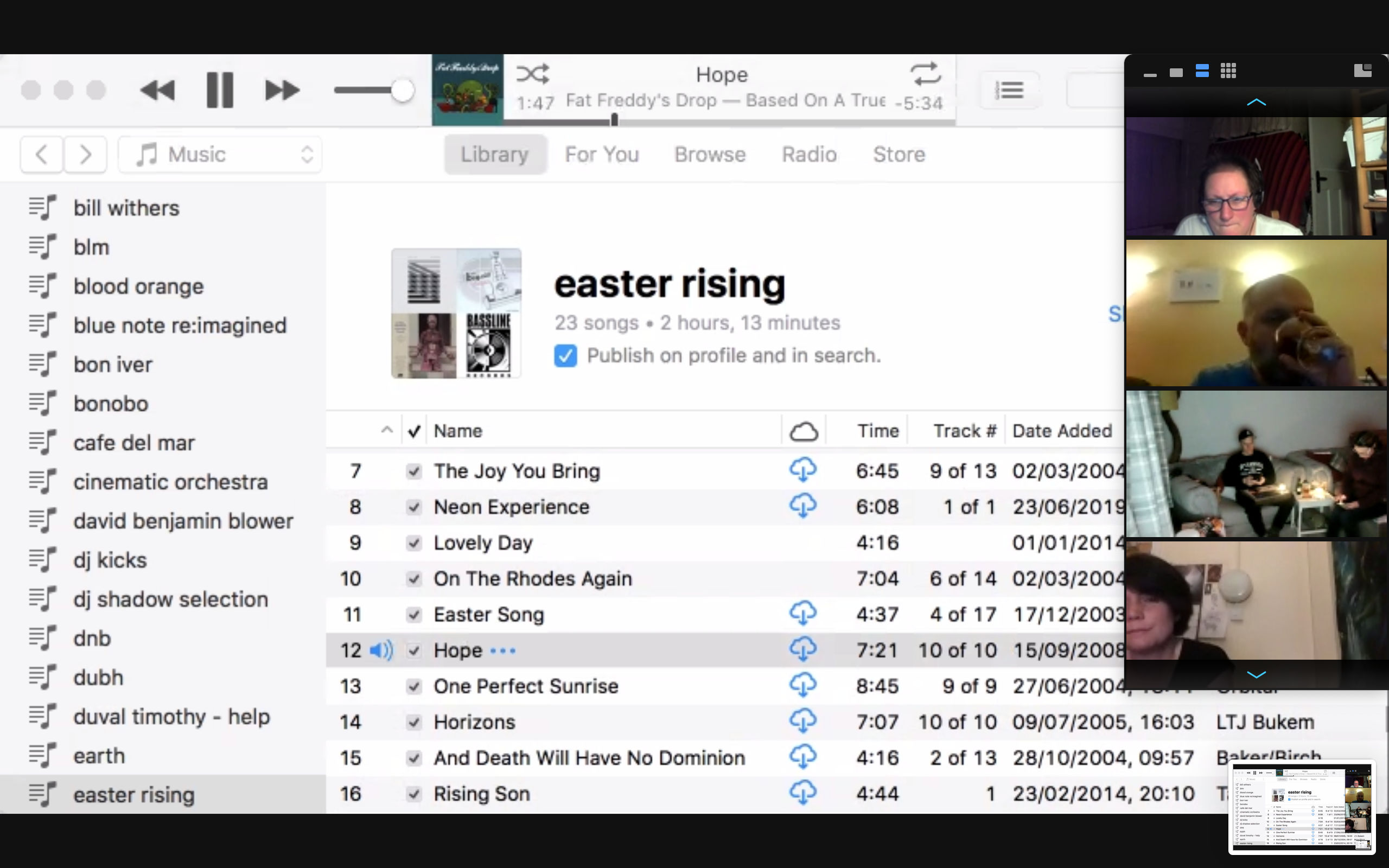Uncheck the Lovely Day song
1389x868 pixels.
point(413,543)
